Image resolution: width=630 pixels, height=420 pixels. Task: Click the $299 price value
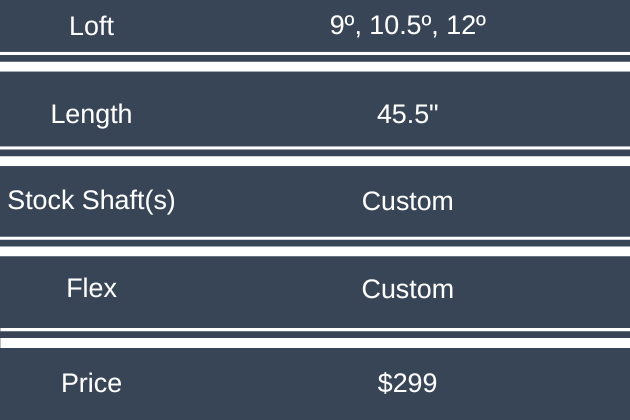point(407,382)
